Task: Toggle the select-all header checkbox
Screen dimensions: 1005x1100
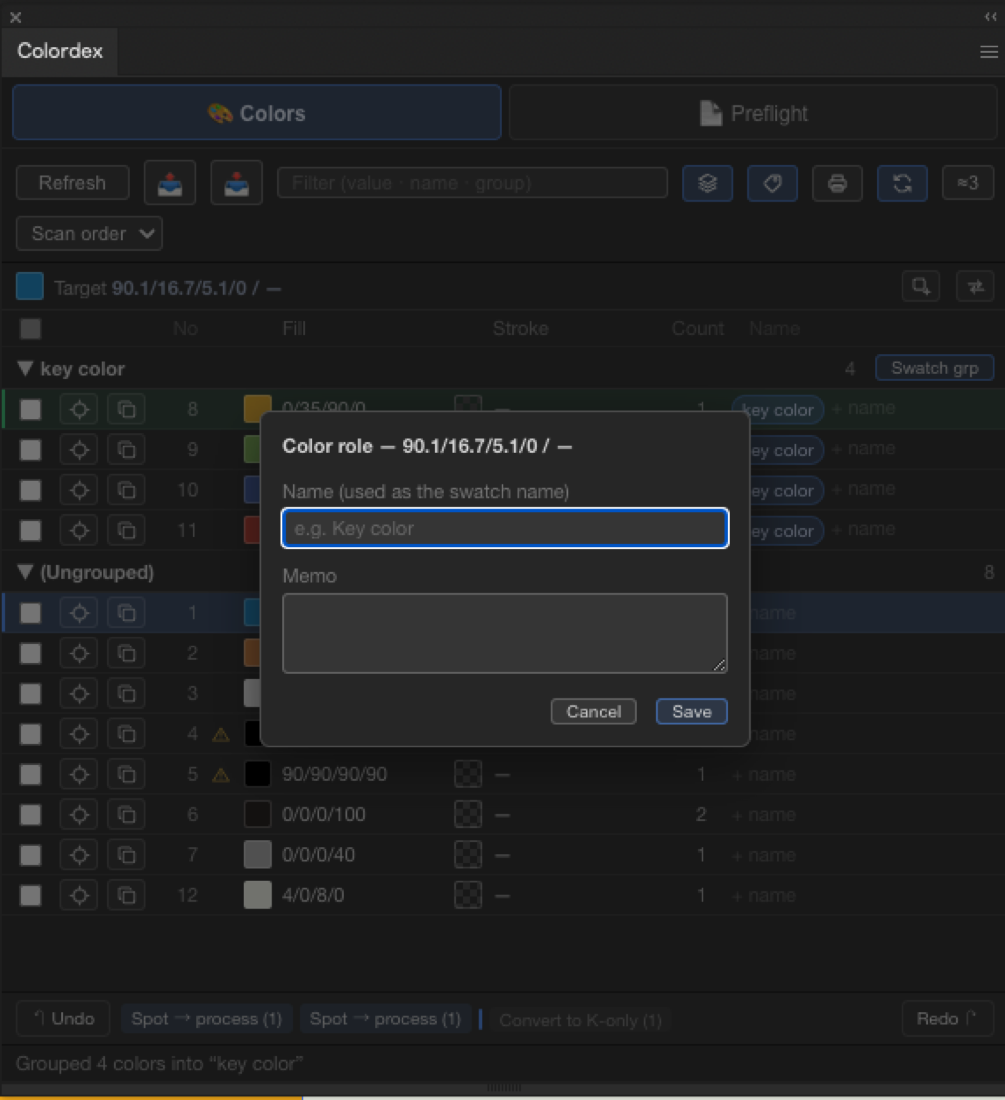Action: coord(30,328)
